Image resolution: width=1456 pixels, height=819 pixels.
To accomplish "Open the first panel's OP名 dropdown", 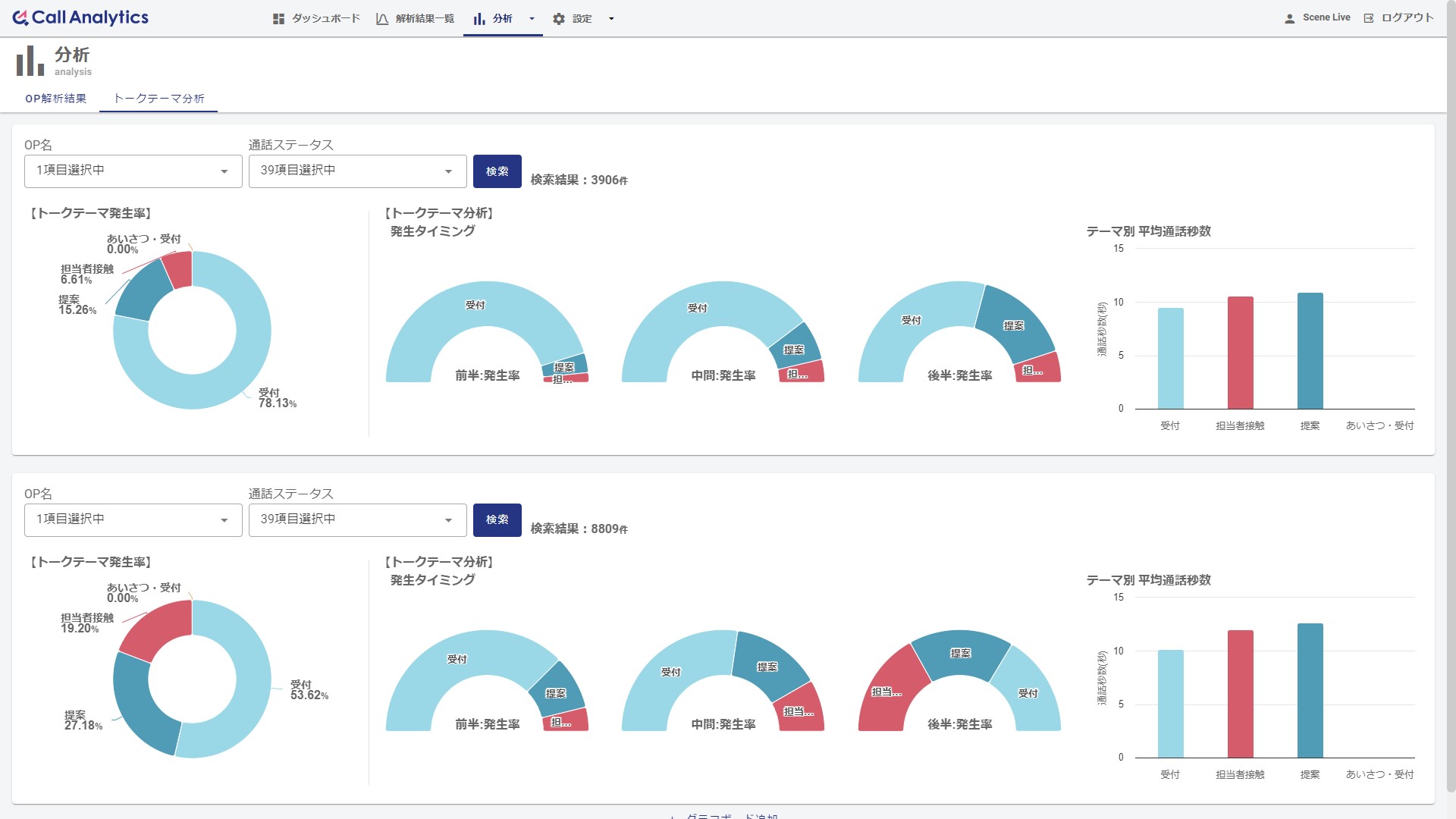I will (x=133, y=171).
